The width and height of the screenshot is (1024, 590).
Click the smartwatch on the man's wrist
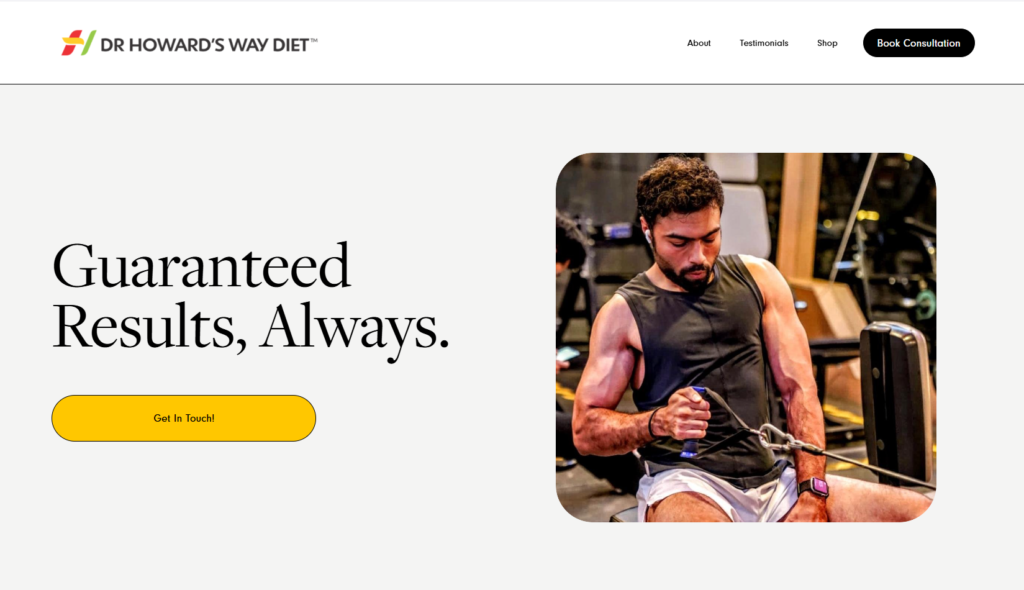click(813, 486)
